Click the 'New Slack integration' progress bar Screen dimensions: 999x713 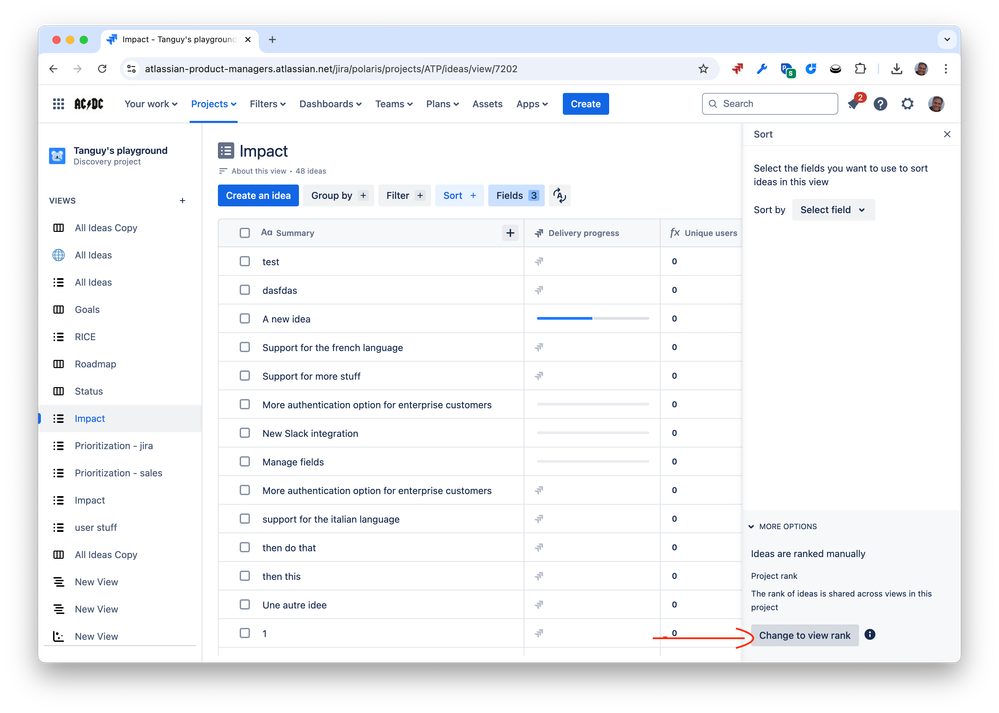coord(593,433)
